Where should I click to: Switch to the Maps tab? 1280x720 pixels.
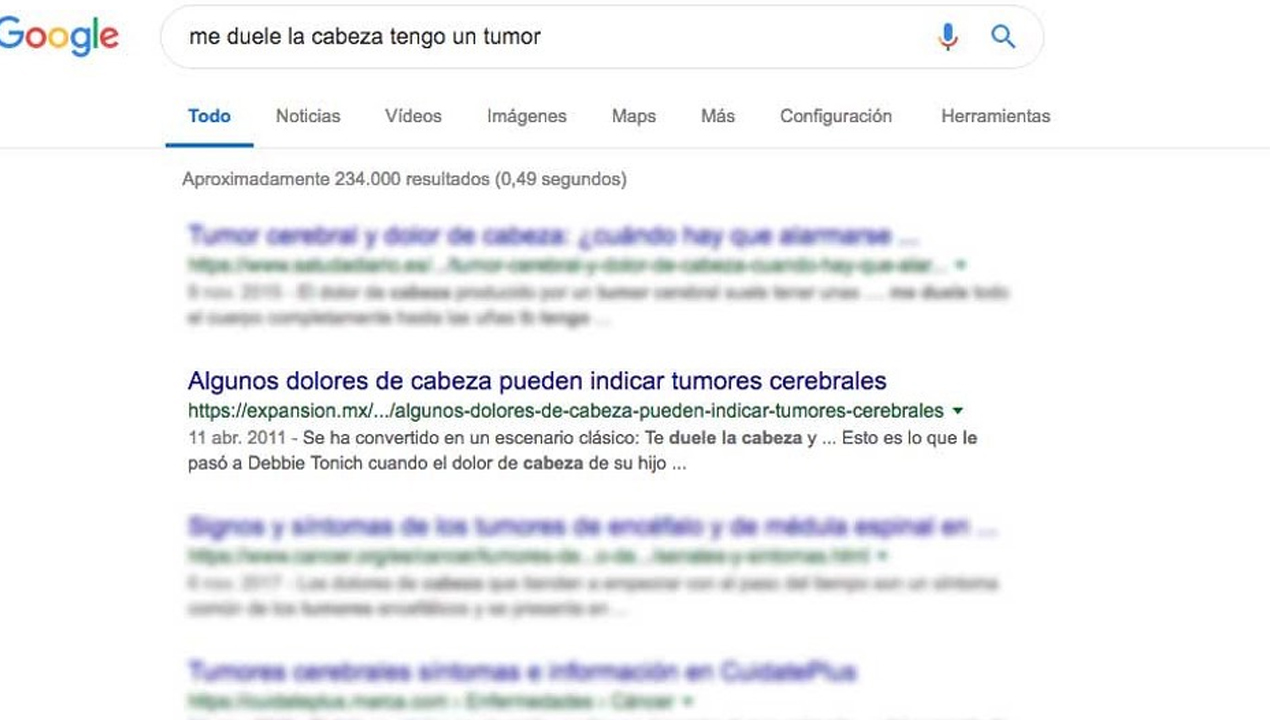click(633, 116)
